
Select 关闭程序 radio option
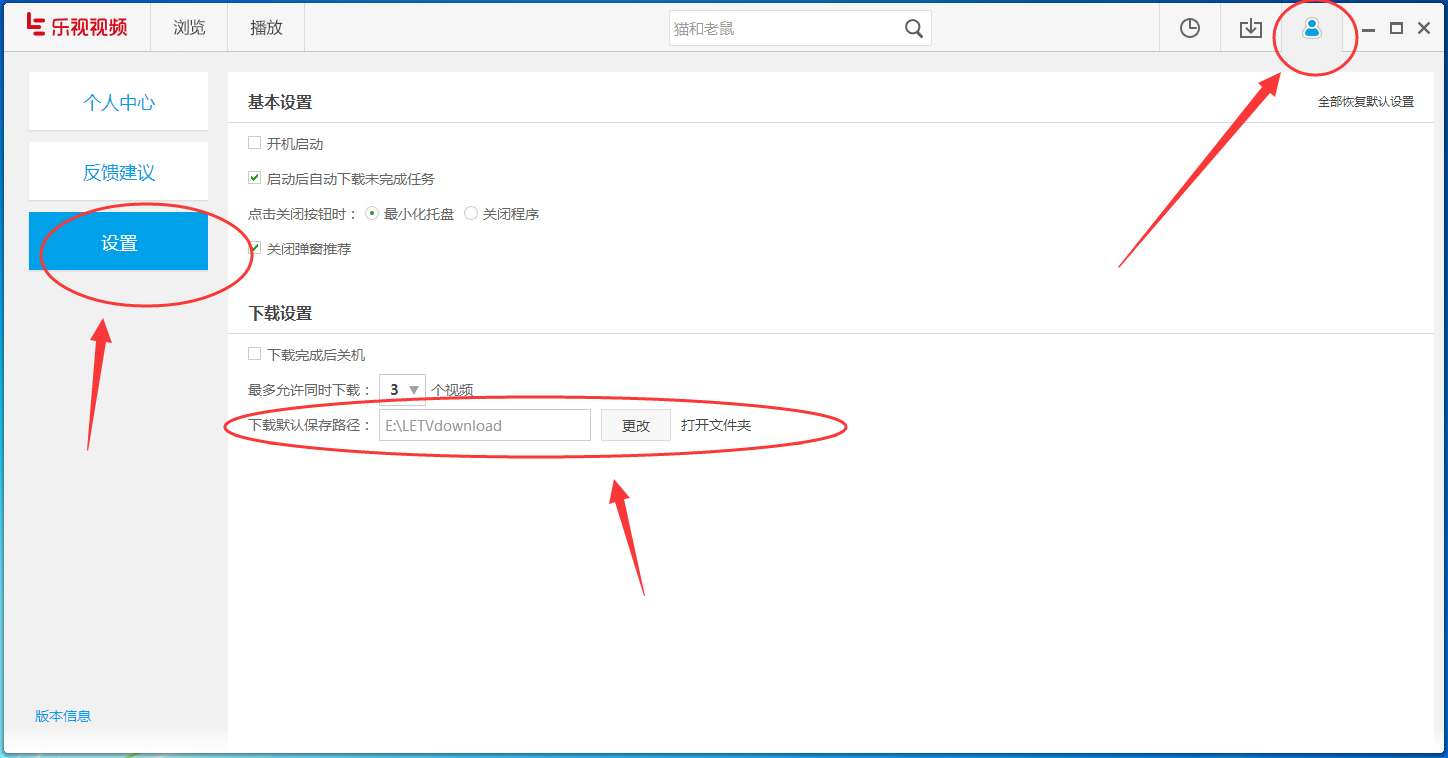470,213
